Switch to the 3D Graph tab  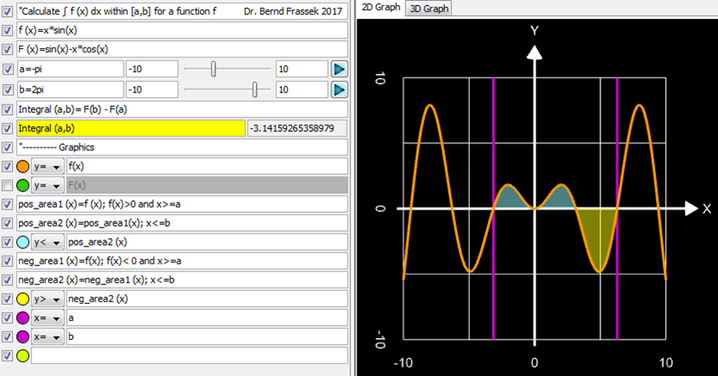click(x=429, y=8)
